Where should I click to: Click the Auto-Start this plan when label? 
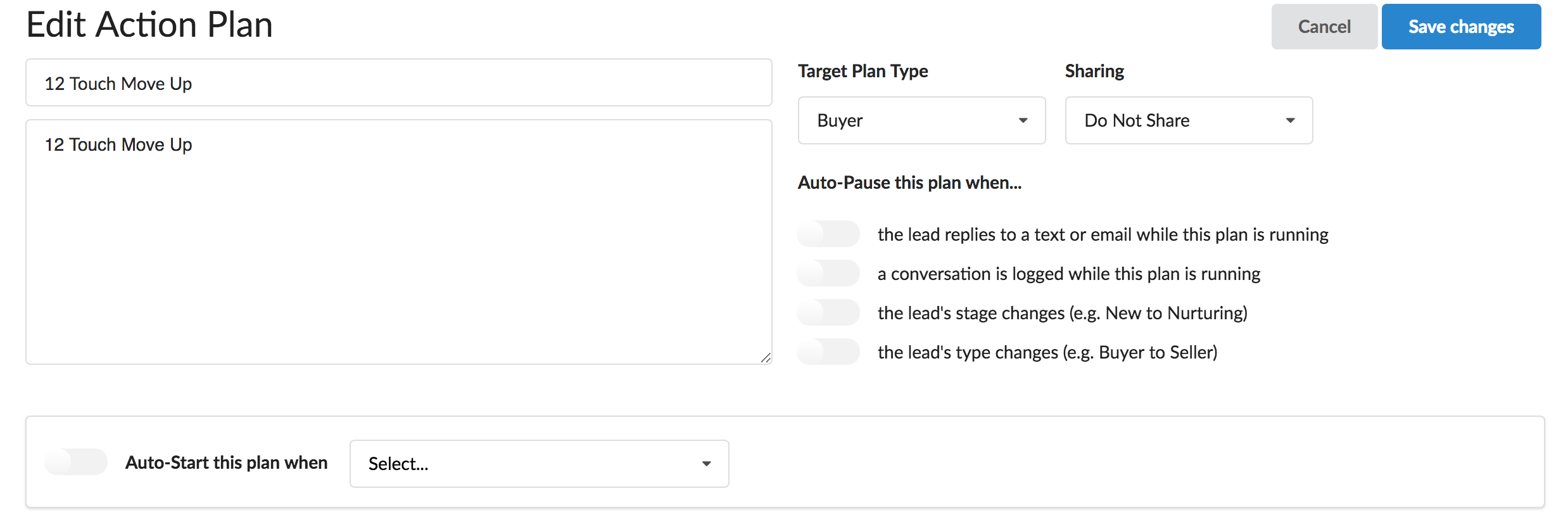[x=226, y=462]
